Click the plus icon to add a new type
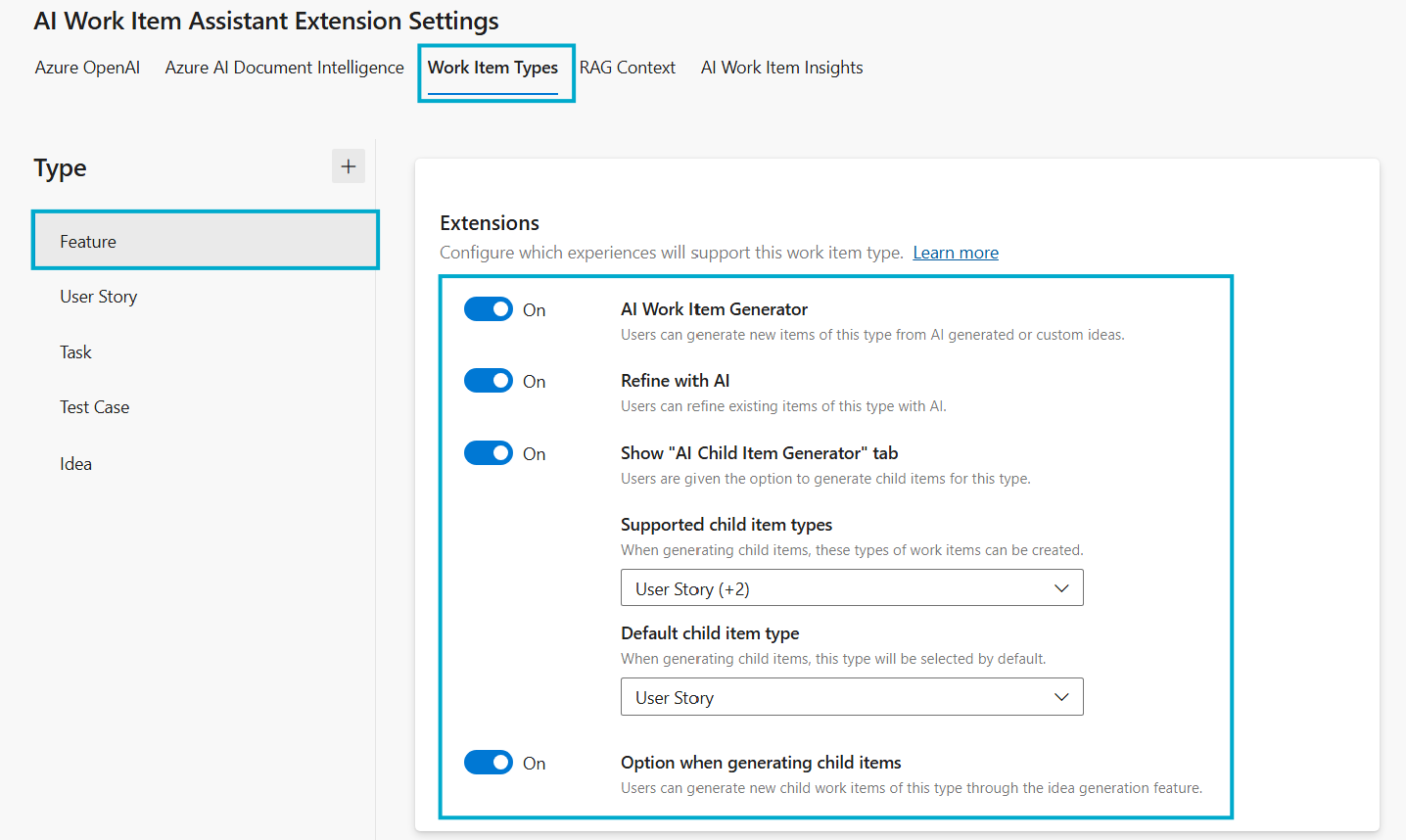 (x=348, y=165)
